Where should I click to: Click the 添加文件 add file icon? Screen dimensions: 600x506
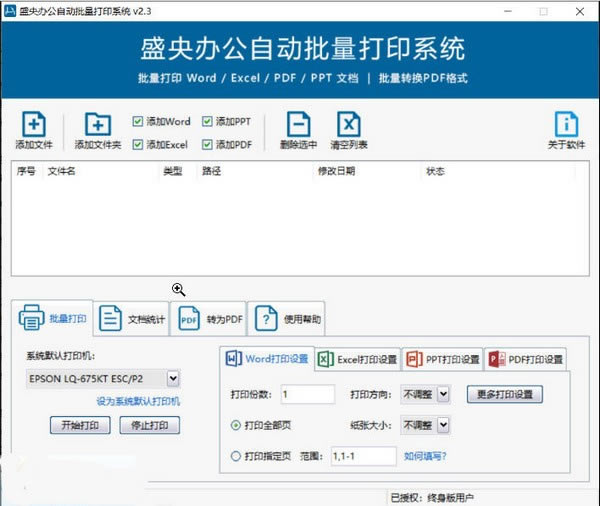[x=33, y=125]
